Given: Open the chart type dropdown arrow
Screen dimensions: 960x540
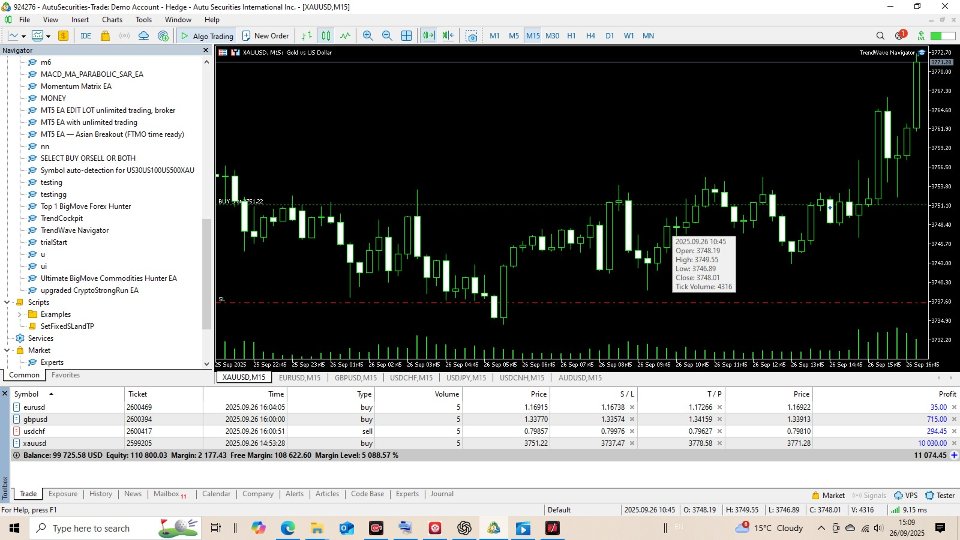Looking at the screenshot, I should tap(23, 36).
